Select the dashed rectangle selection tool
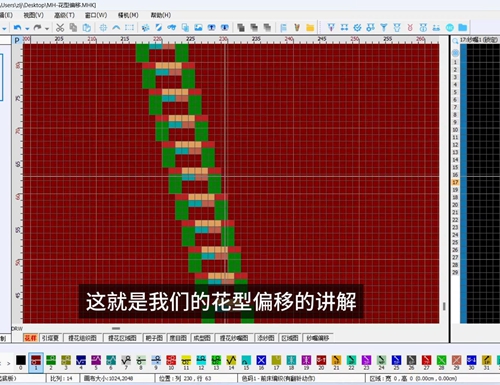The width and height of the screenshot is (500, 385). pos(129,28)
